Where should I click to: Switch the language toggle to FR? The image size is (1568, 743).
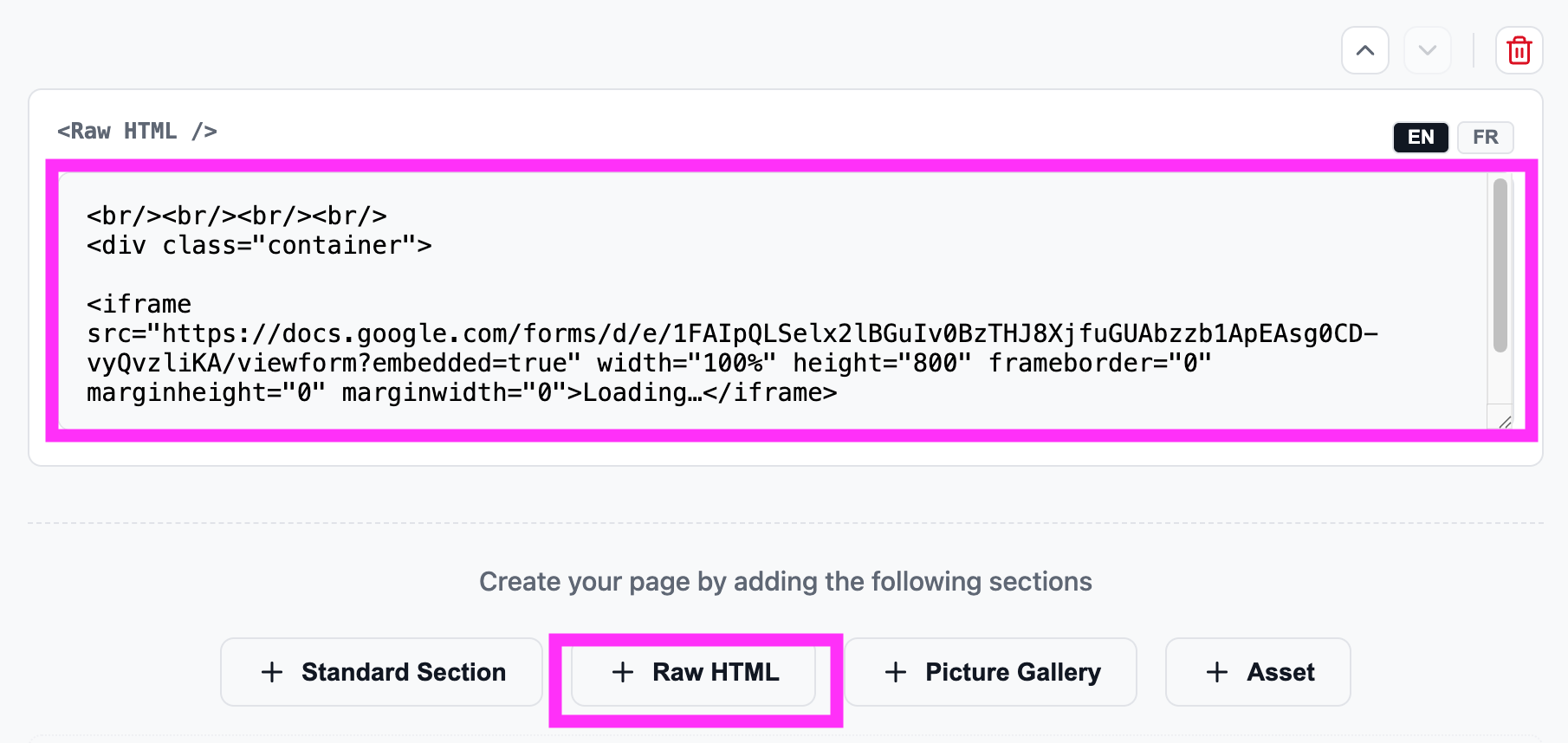[1485, 137]
